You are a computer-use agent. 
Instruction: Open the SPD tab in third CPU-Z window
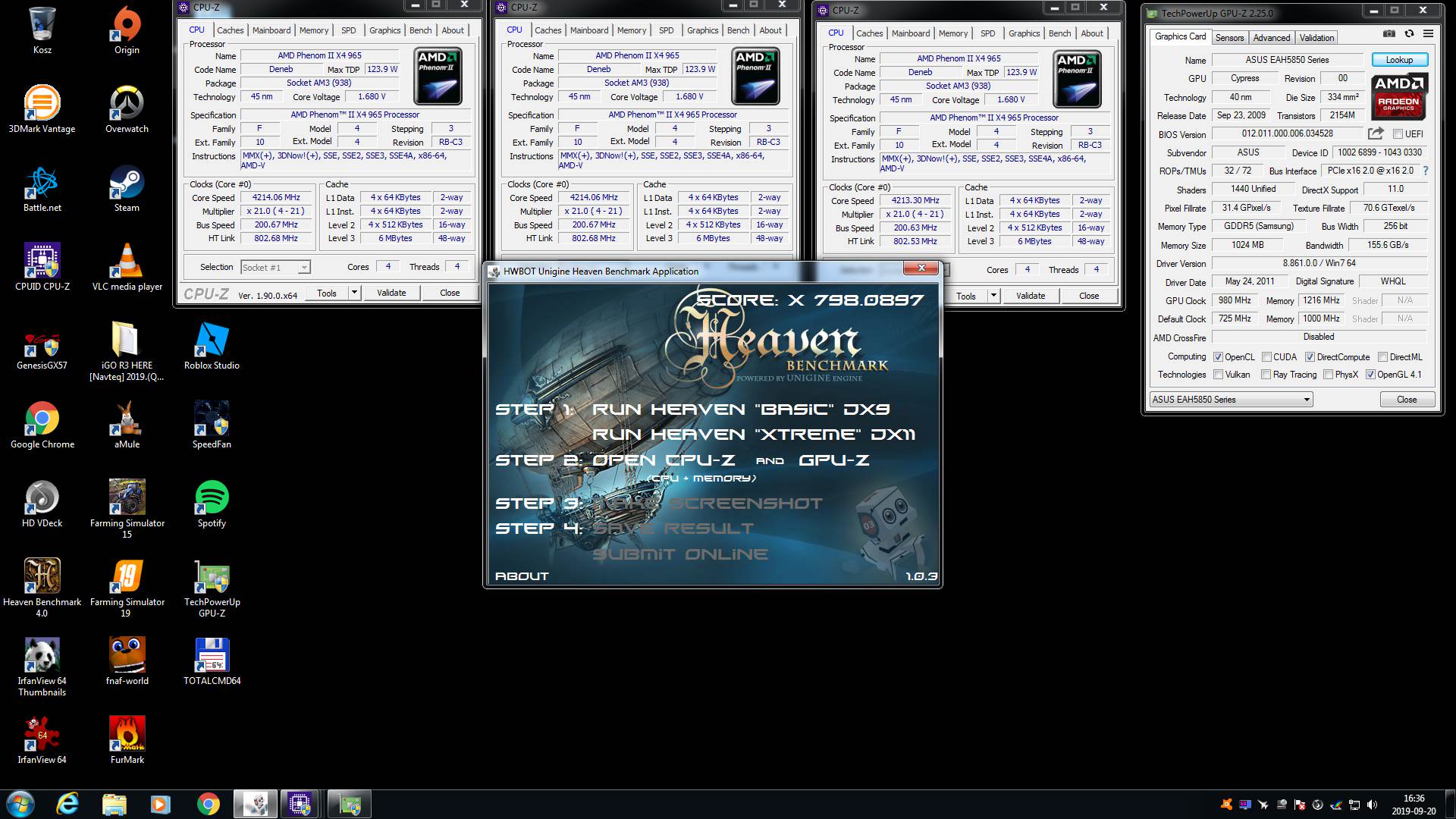[x=987, y=33]
